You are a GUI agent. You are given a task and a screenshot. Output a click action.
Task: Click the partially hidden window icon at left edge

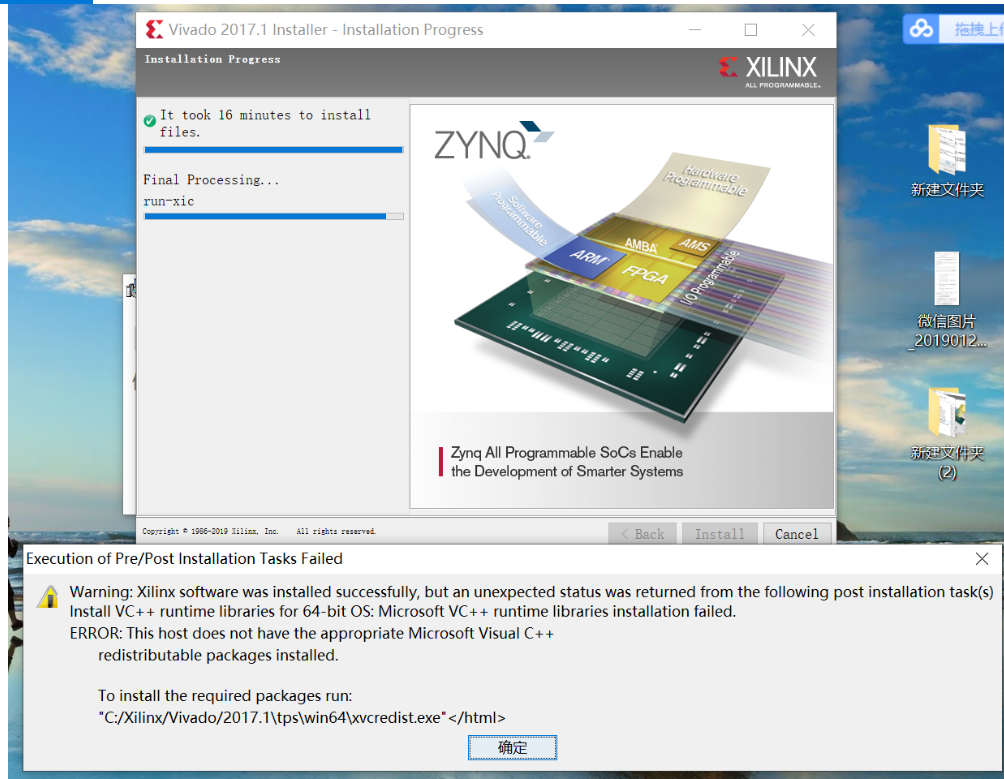(131, 290)
